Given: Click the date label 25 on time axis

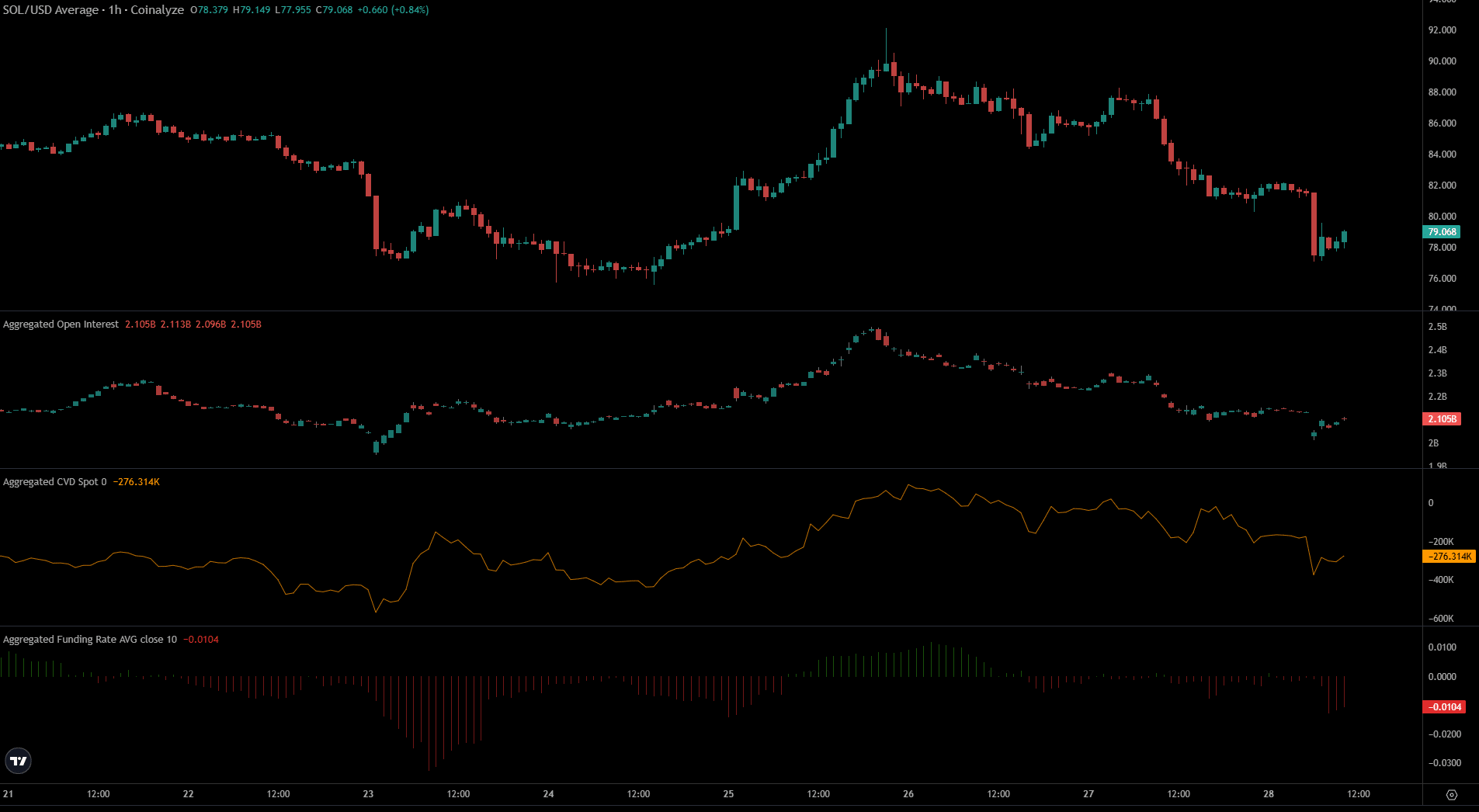Looking at the screenshot, I should 728,794.
